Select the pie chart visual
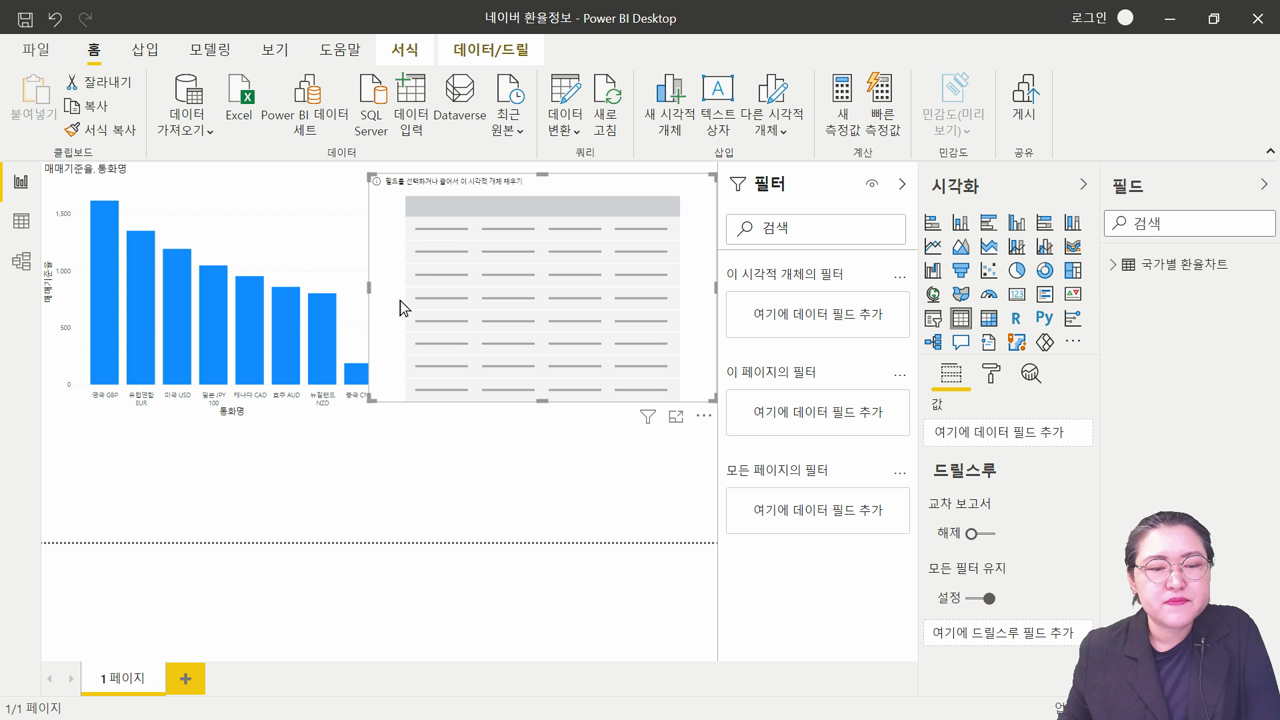Image resolution: width=1280 pixels, height=720 pixels. click(1017, 270)
